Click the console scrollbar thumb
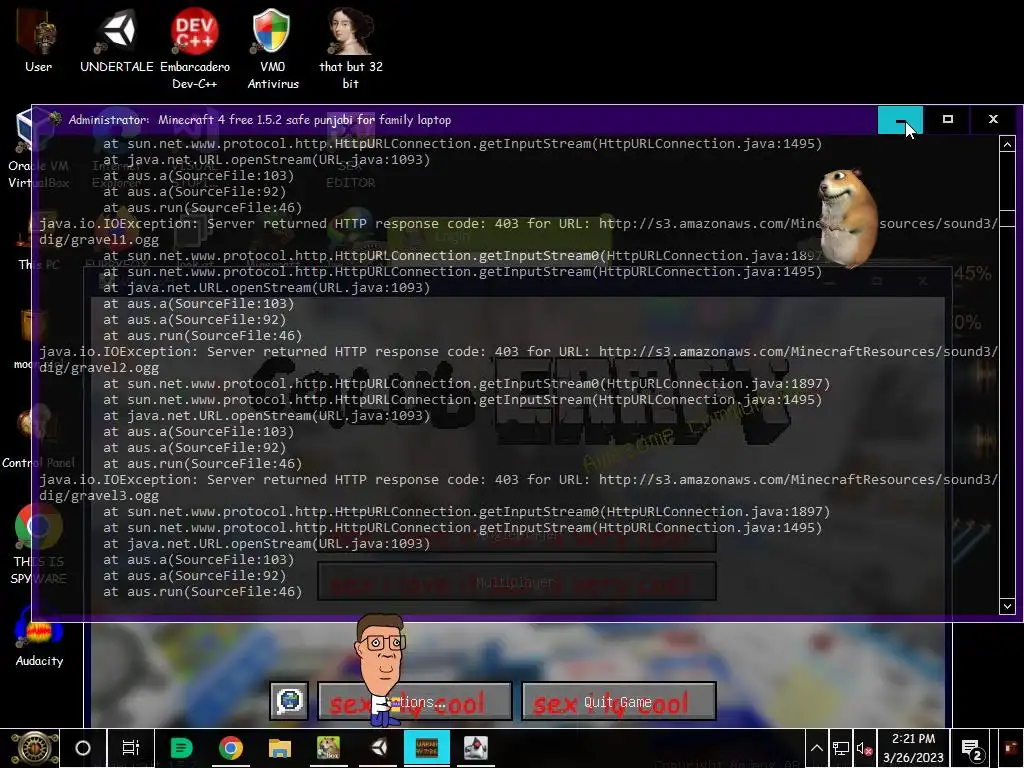This screenshot has width=1024, height=768. (x=1007, y=218)
